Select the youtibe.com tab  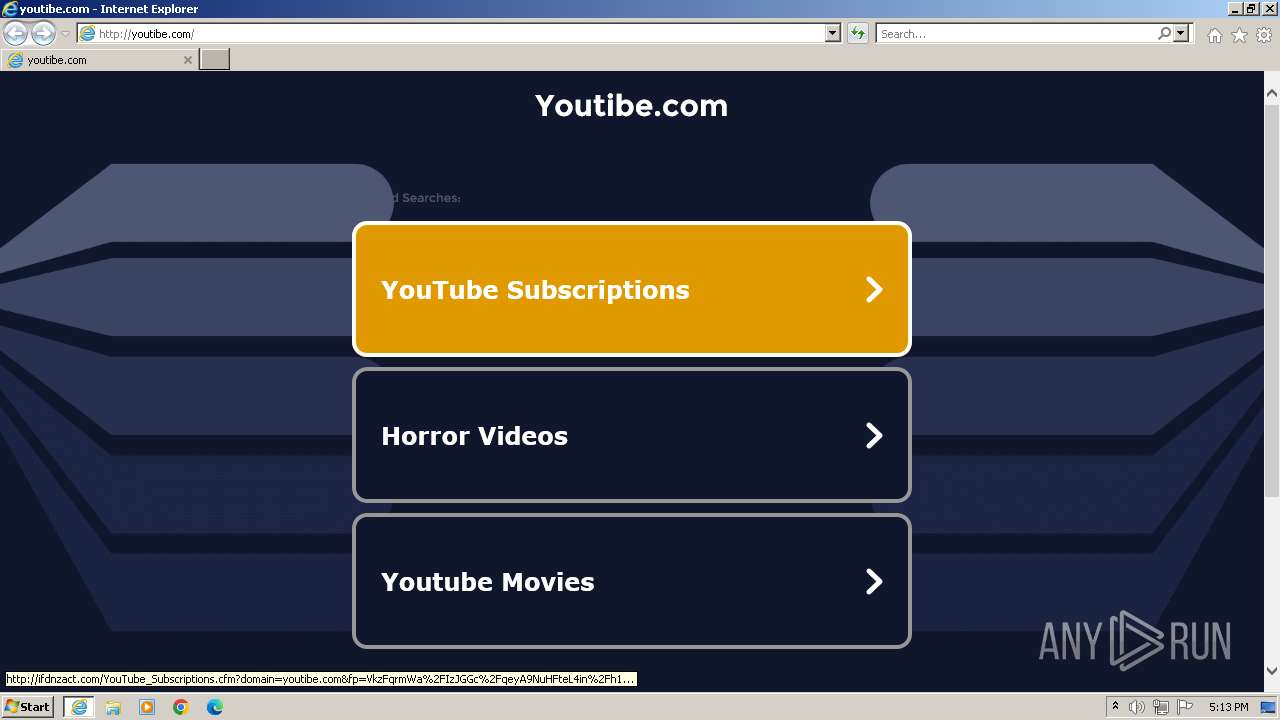pyautogui.click(x=100, y=60)
